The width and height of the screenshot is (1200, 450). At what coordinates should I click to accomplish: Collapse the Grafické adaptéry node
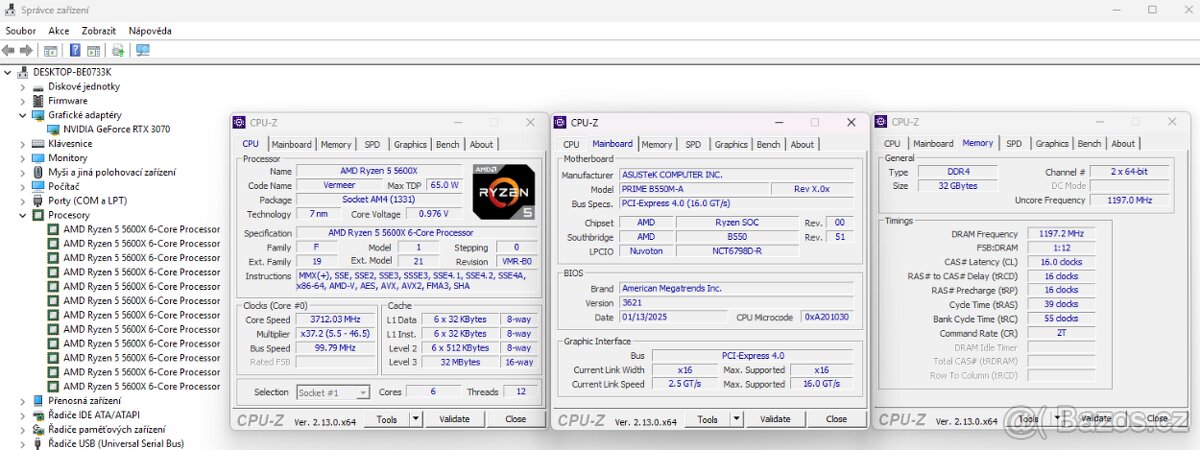click(23, 115)
